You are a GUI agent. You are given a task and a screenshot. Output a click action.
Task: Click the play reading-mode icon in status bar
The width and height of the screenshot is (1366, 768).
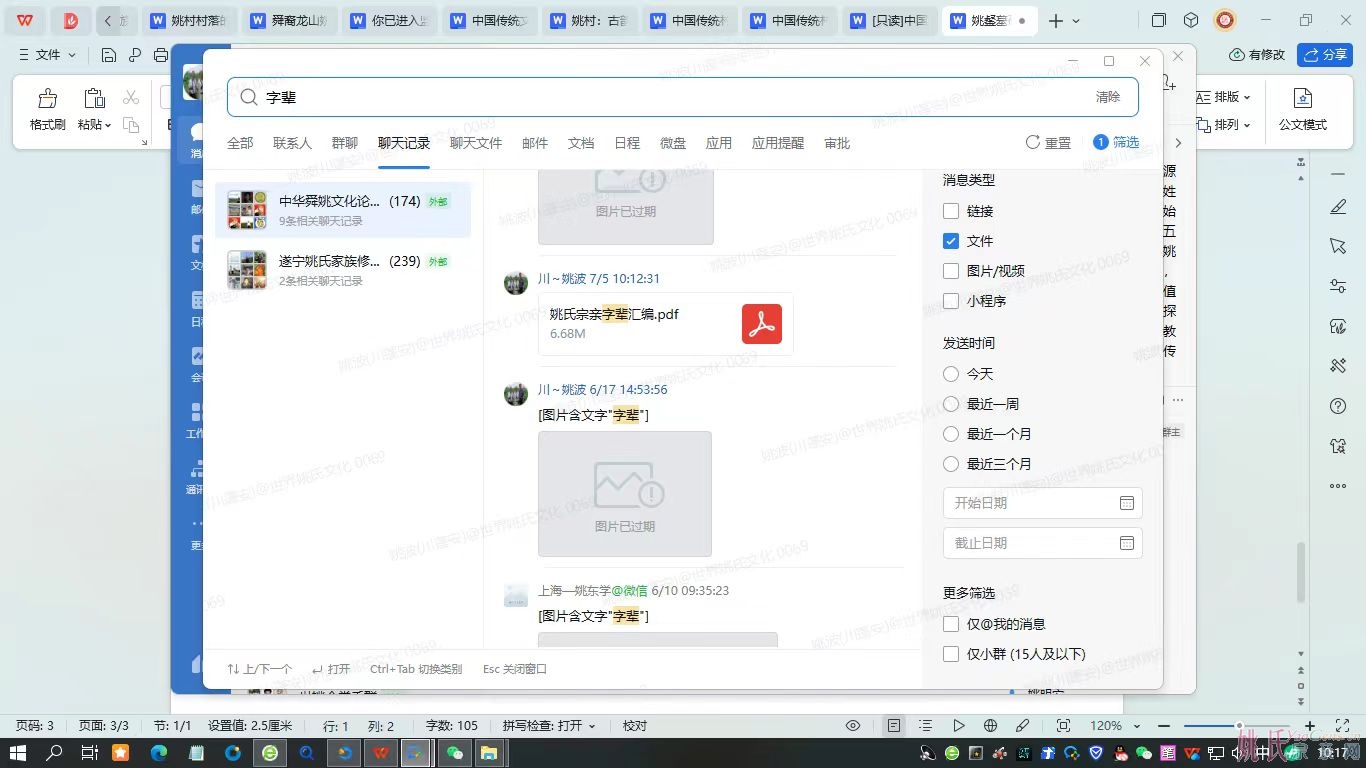coord(959,725)
